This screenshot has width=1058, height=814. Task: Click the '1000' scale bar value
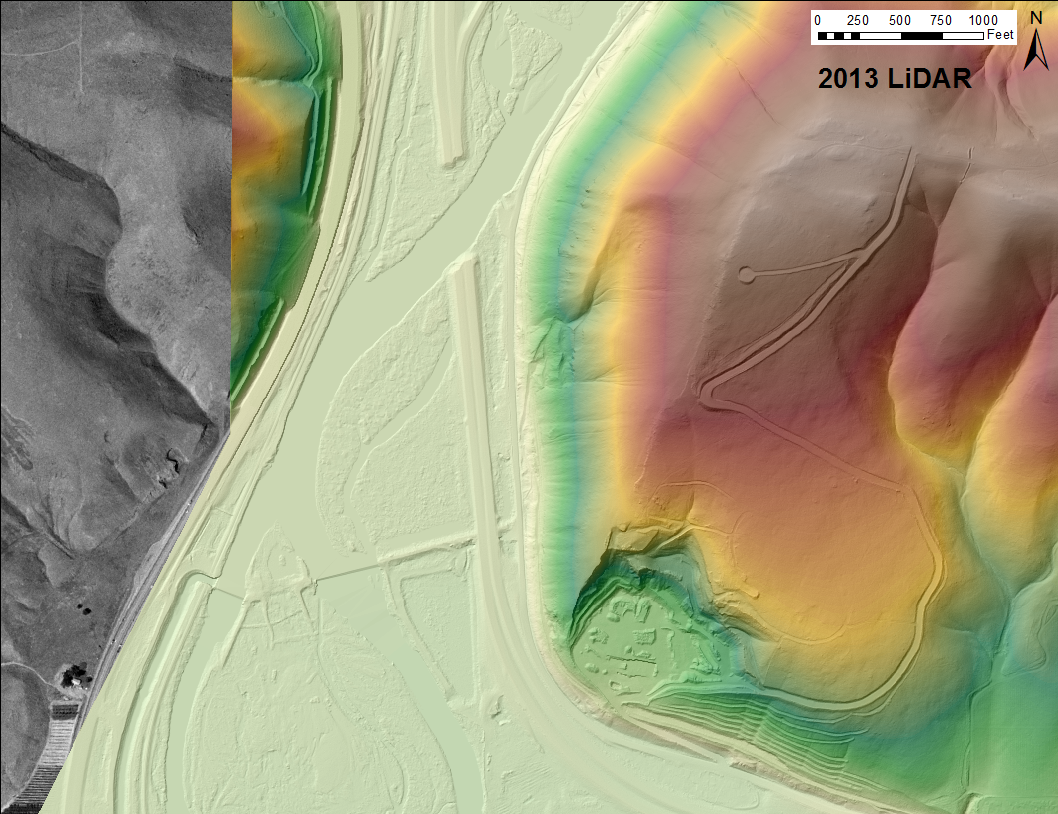982,20
